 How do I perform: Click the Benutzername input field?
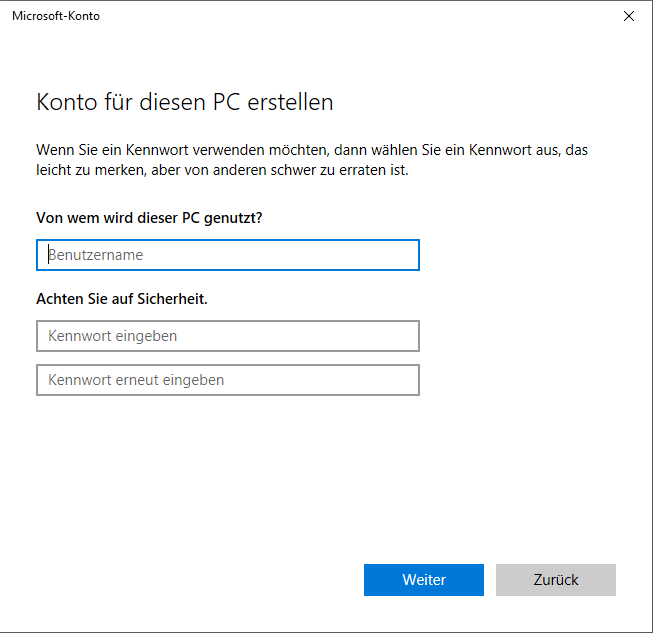tap(227, 255)
